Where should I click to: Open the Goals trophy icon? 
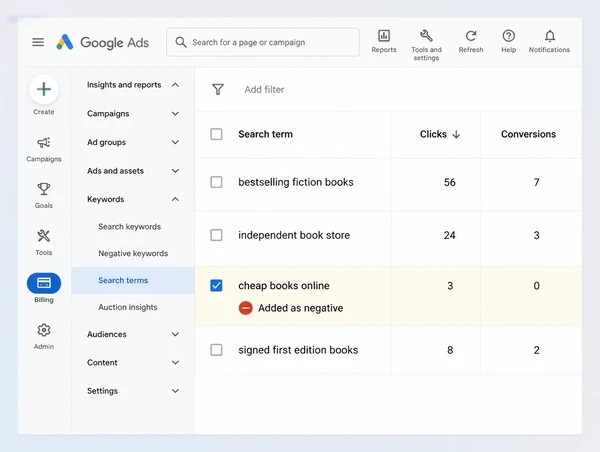[x=44, y=189]
